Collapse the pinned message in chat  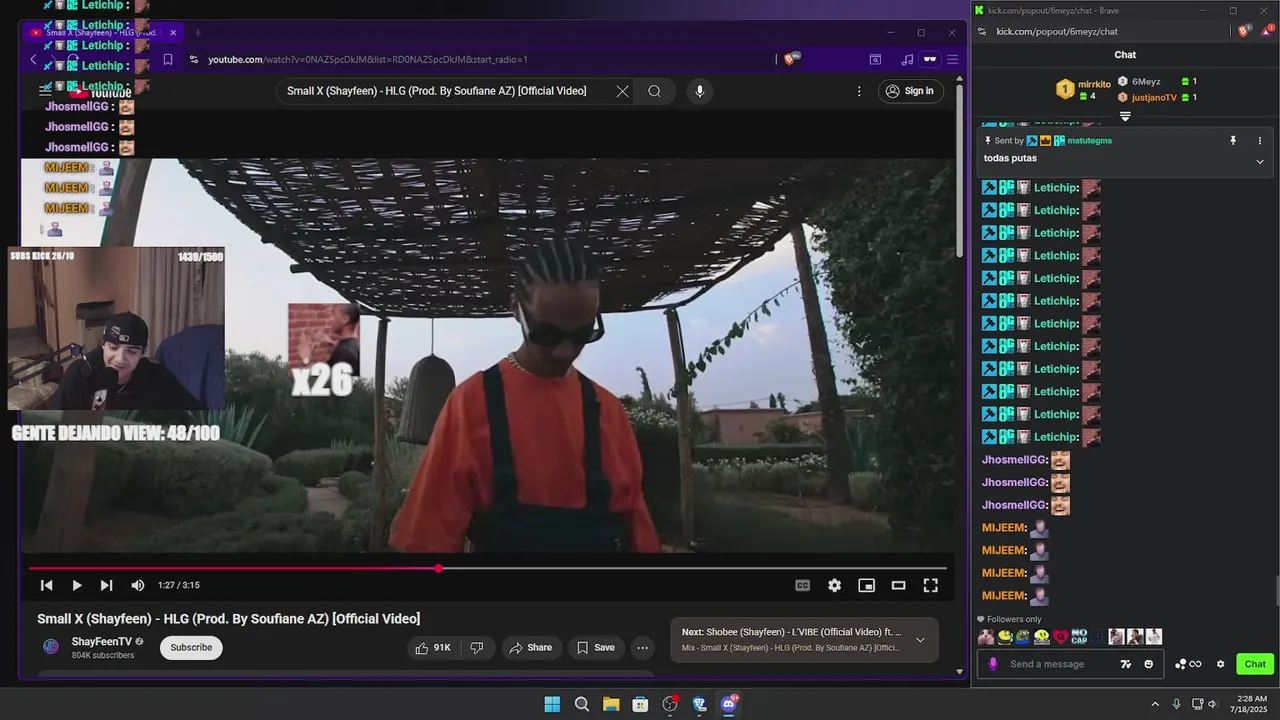1259,161
